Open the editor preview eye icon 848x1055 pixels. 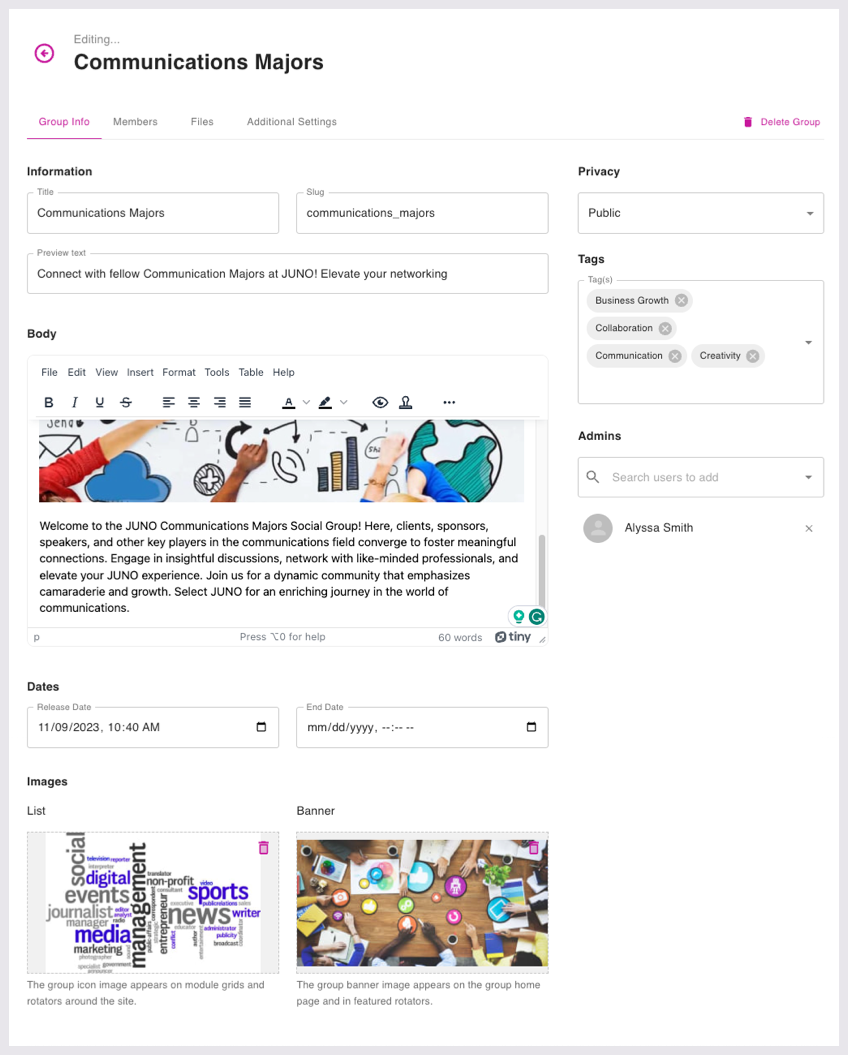[x=380, y=402]
